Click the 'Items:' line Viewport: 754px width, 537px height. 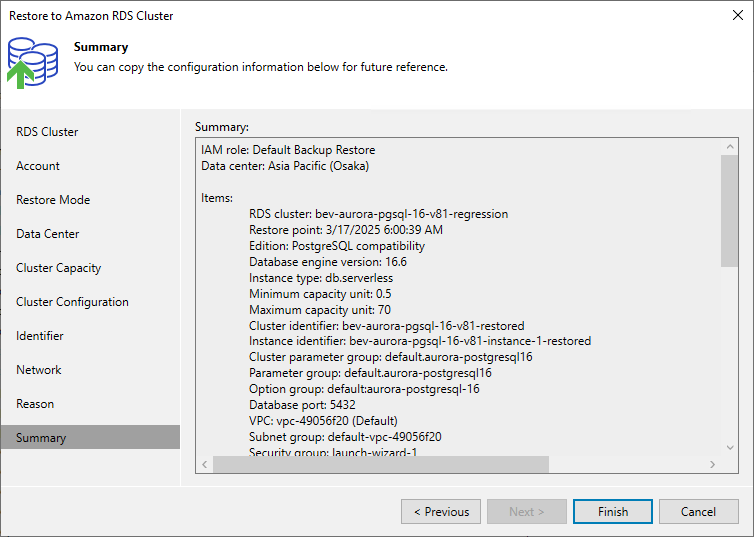click(217, 198)
